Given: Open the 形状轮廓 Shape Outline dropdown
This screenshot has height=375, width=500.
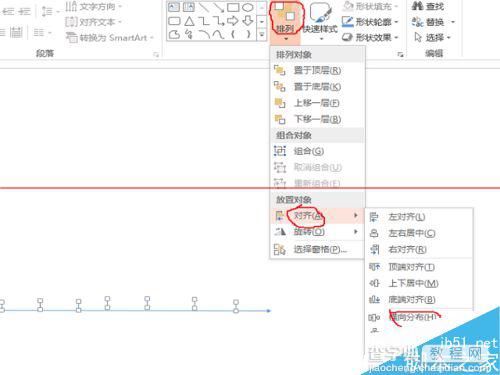Looking at the screenshot, I should point(371,22).
